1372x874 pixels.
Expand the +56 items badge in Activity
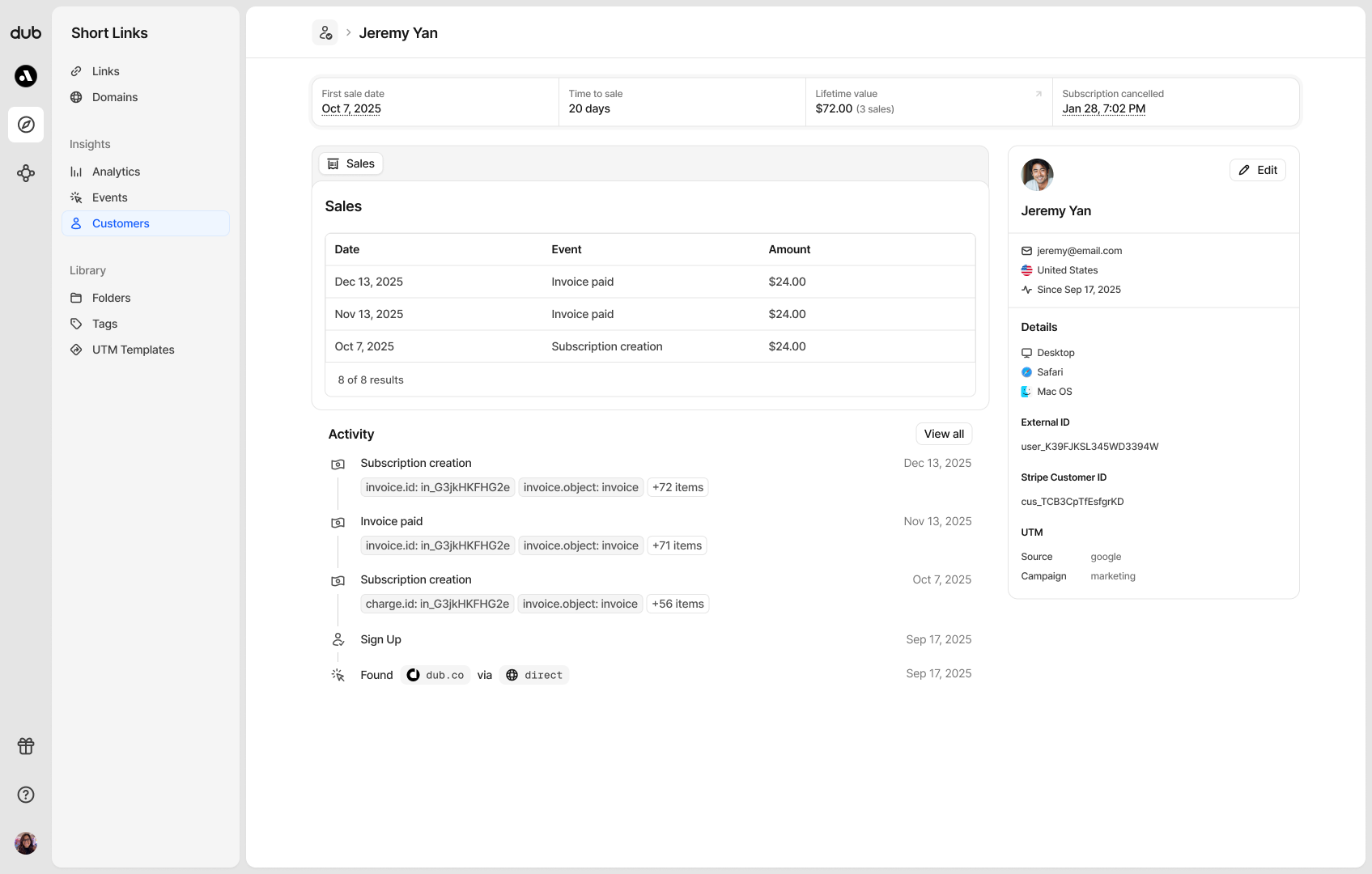[678, 603]
